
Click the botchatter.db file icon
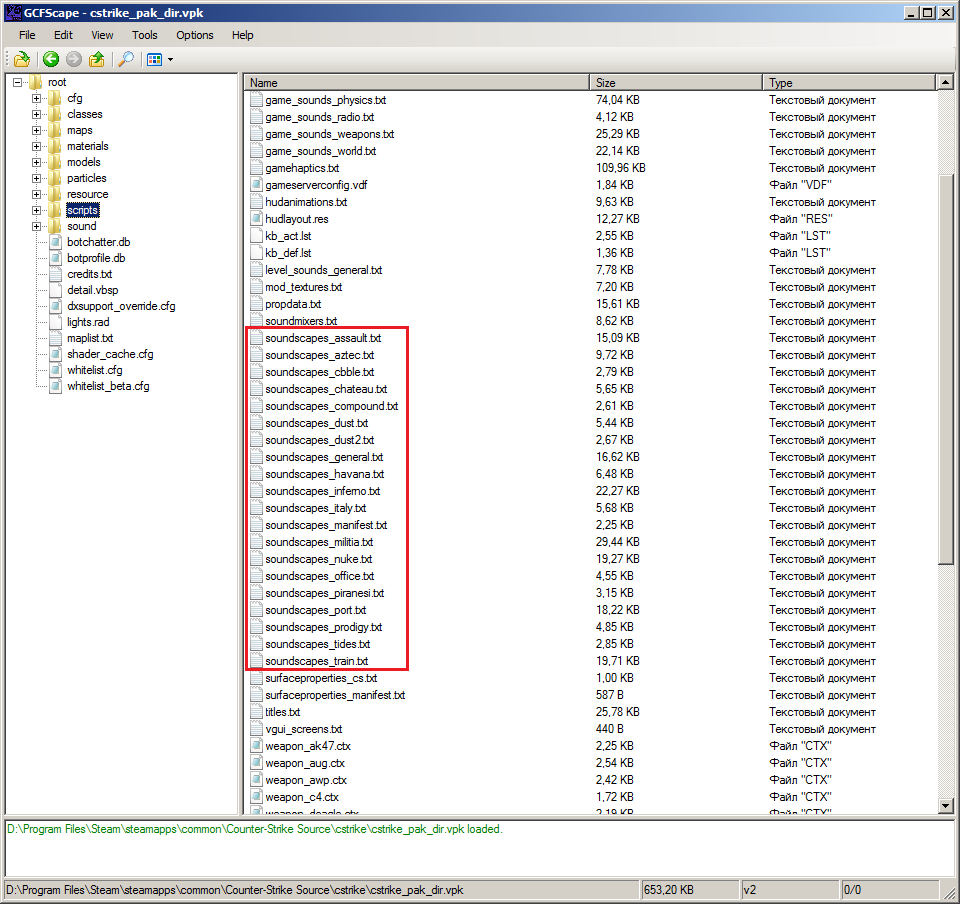55,242
